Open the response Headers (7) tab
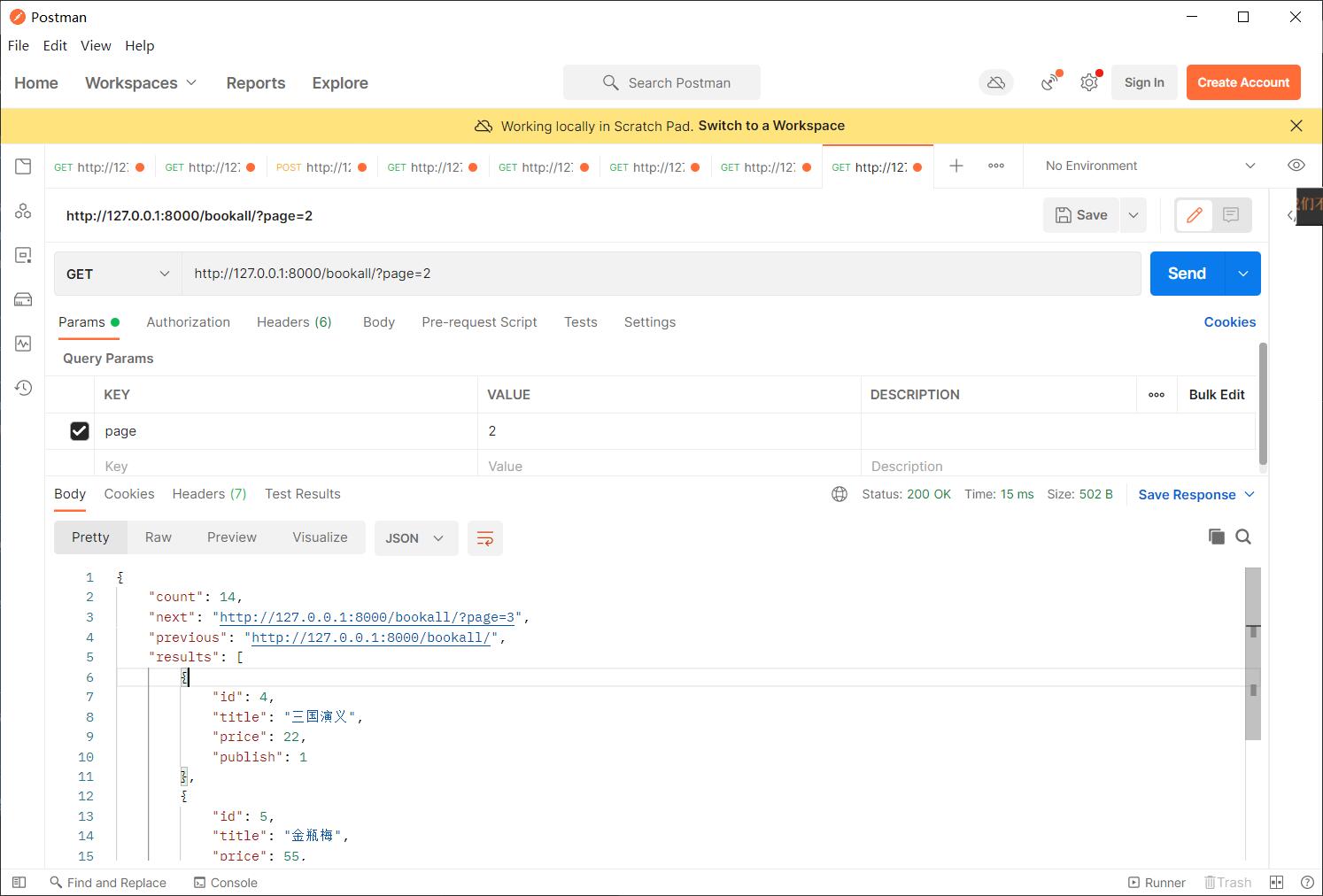Screen dimensions: 1323x896 tap(209, 494)
